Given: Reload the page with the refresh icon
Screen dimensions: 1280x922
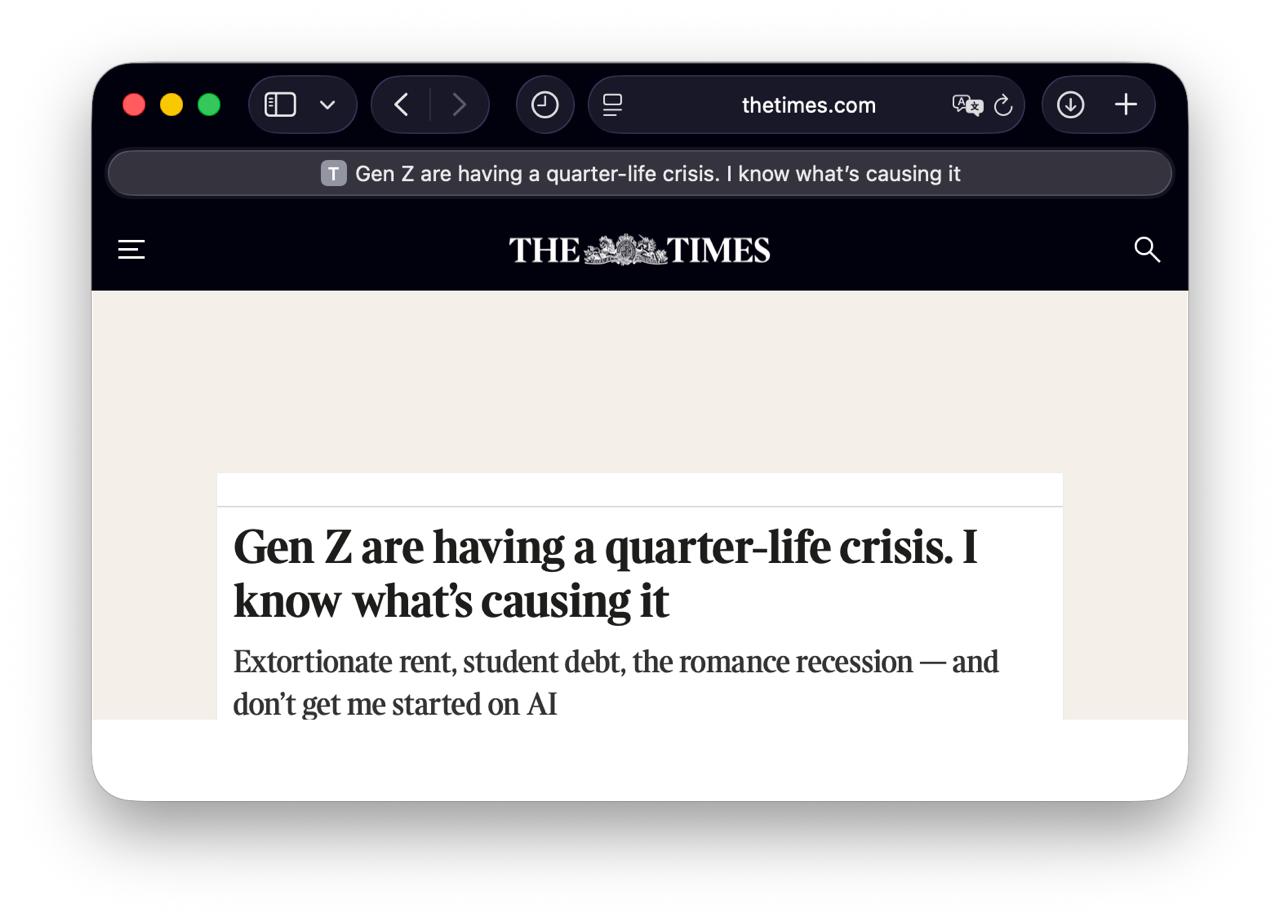Looking at the screenshot, I should tap(1003, 105).
